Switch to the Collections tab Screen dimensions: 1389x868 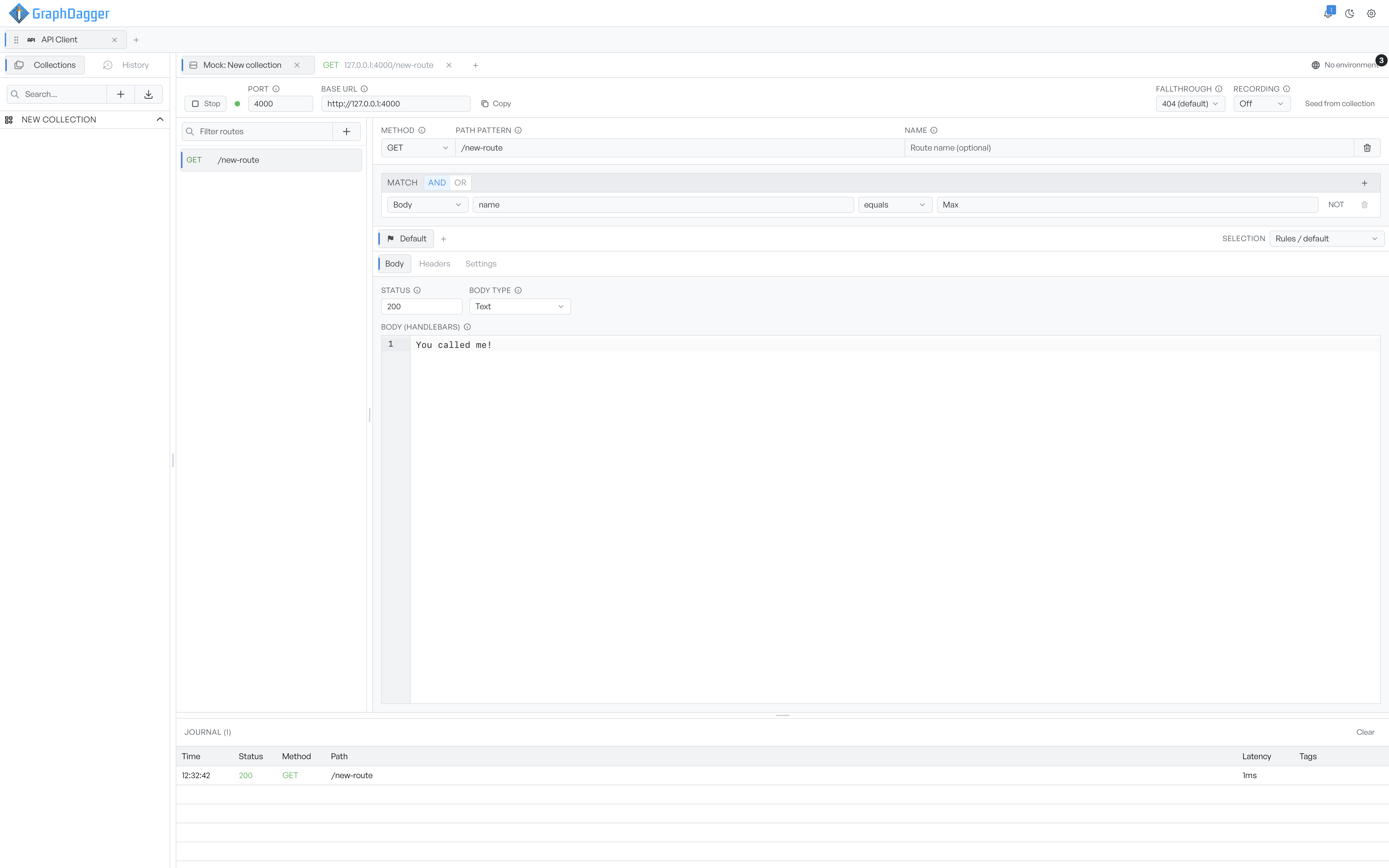coord(45,65)
